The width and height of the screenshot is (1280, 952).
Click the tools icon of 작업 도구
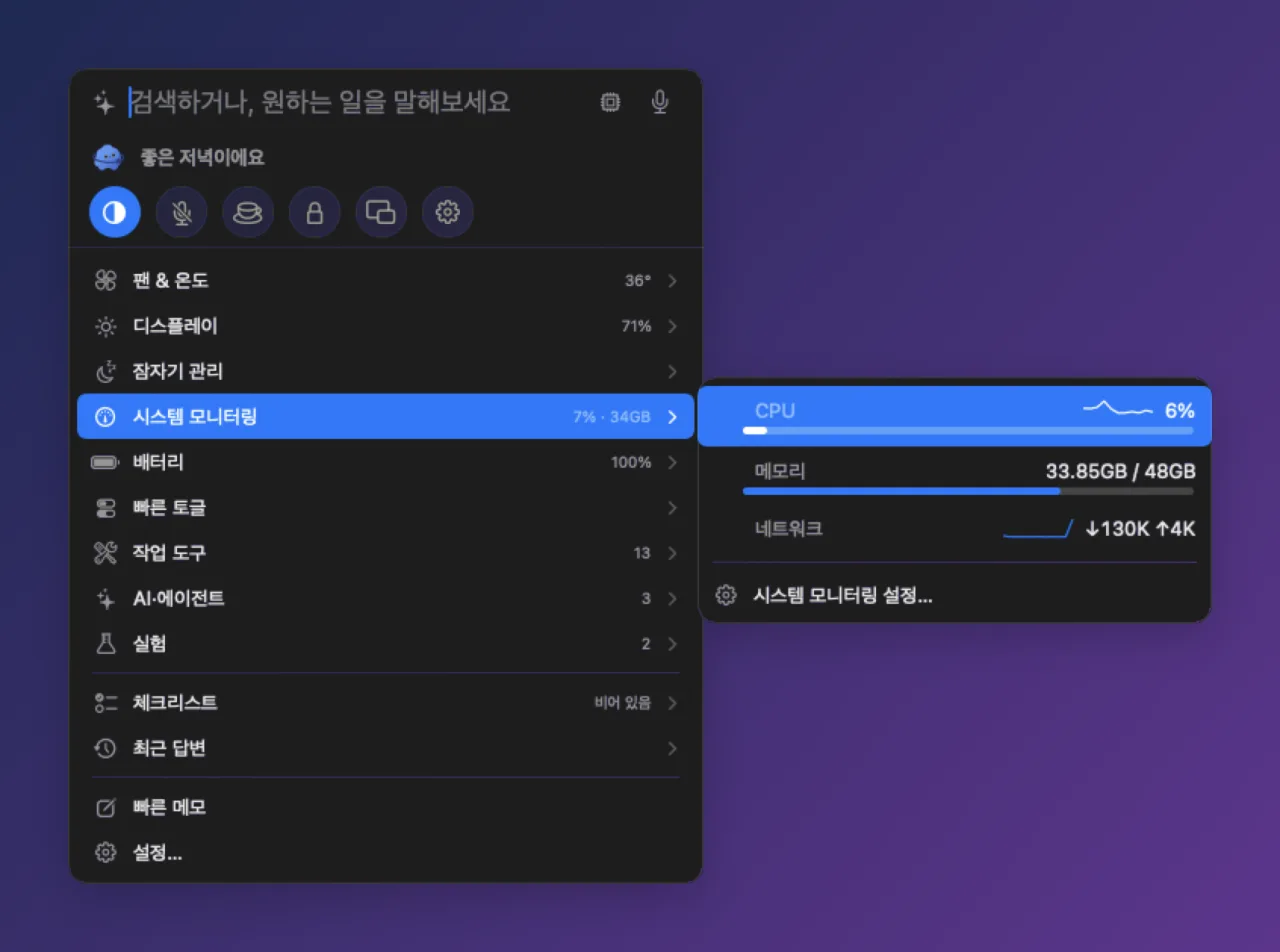106,553
